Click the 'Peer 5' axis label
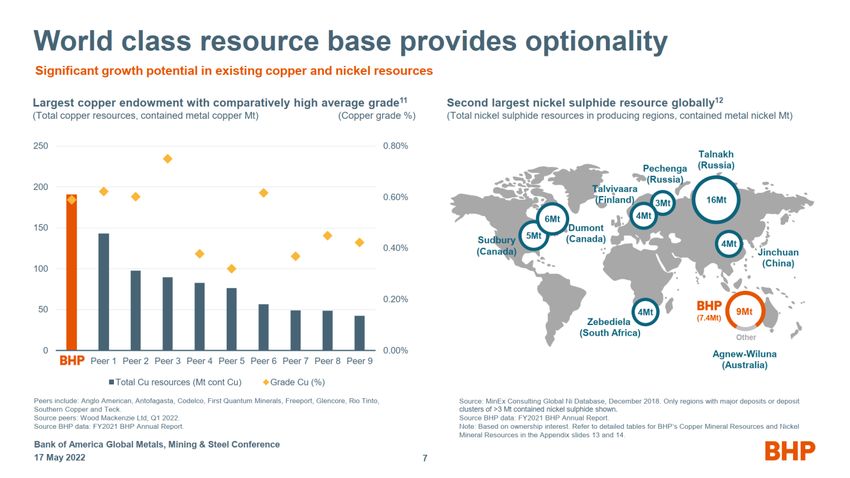Image resolution: width=850 pixels, height=478 pixels. pyautogui.click(x=231, y=361)
